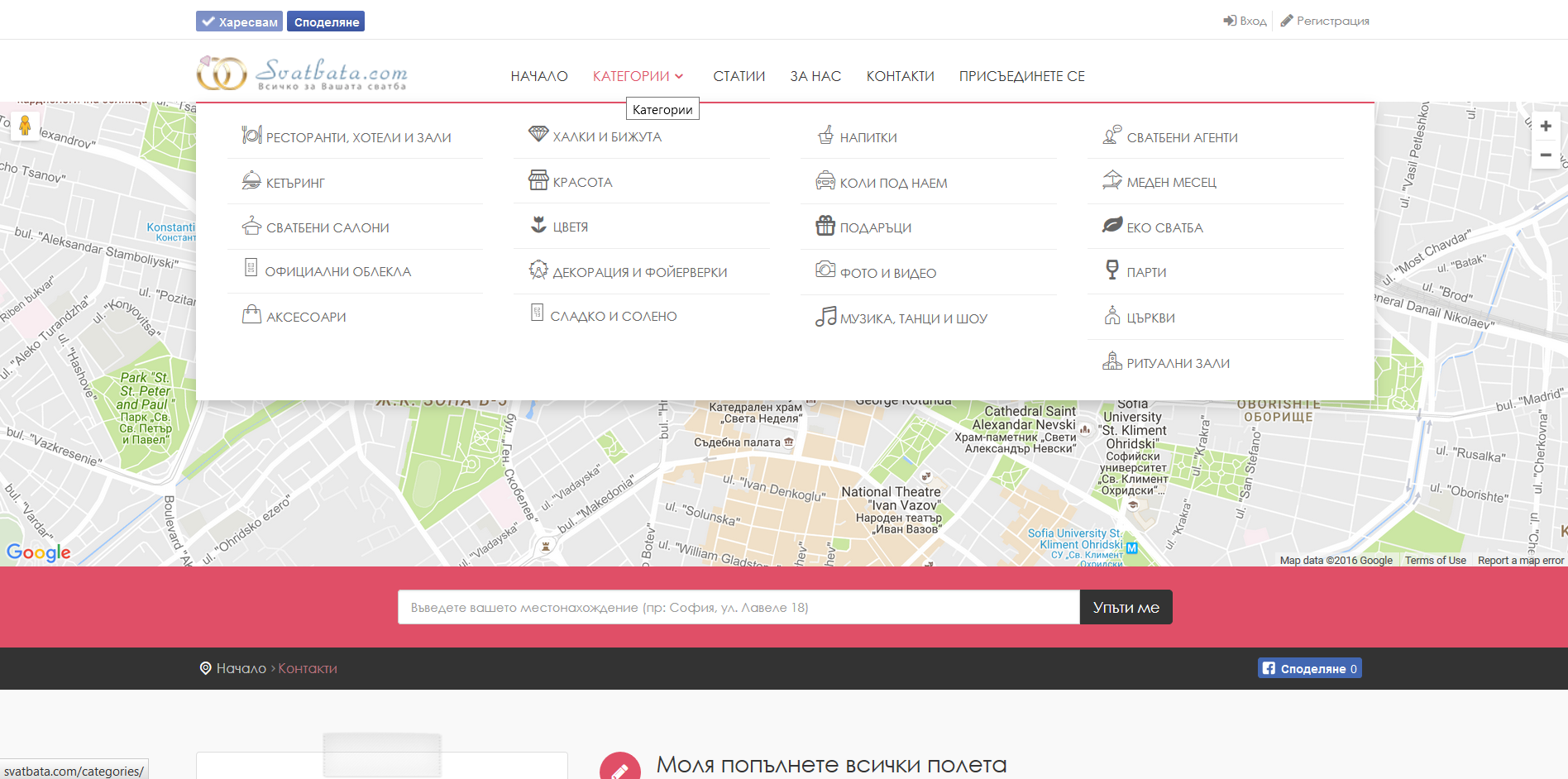Select РЕСТОРАНТИ, ХОТЕЛИ И ЗАЛИ category
Image resolution: width=1568 pixels, height=779 pixels.
[358, 137]
